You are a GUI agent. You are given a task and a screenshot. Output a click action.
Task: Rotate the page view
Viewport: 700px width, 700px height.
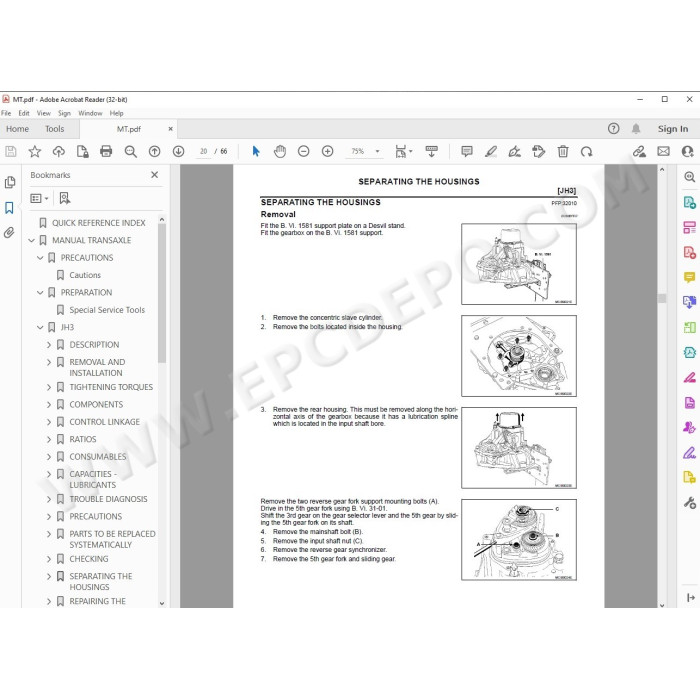point(587,151)
